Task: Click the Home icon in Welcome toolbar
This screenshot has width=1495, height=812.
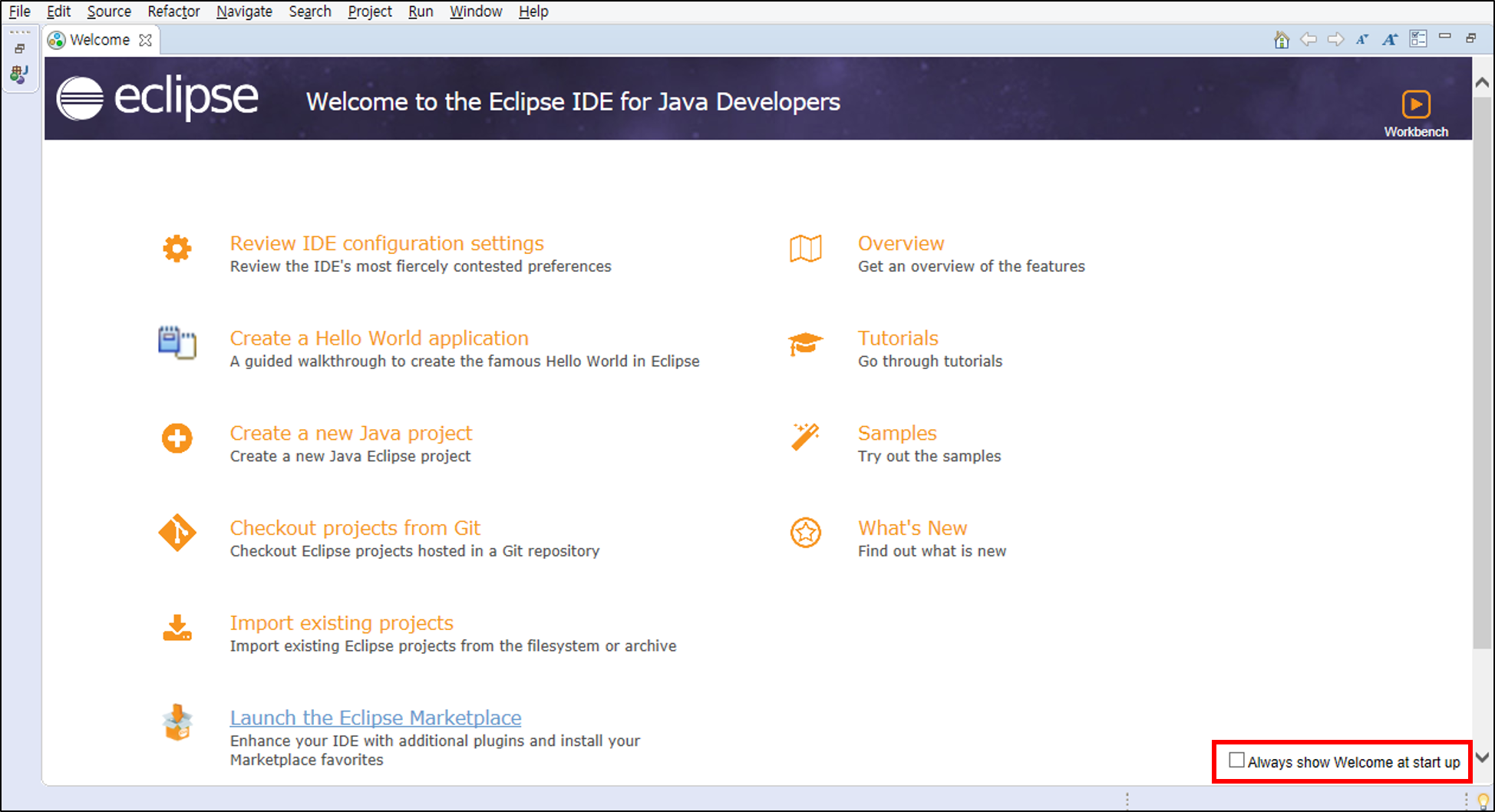Action: tap(1281, 40)
